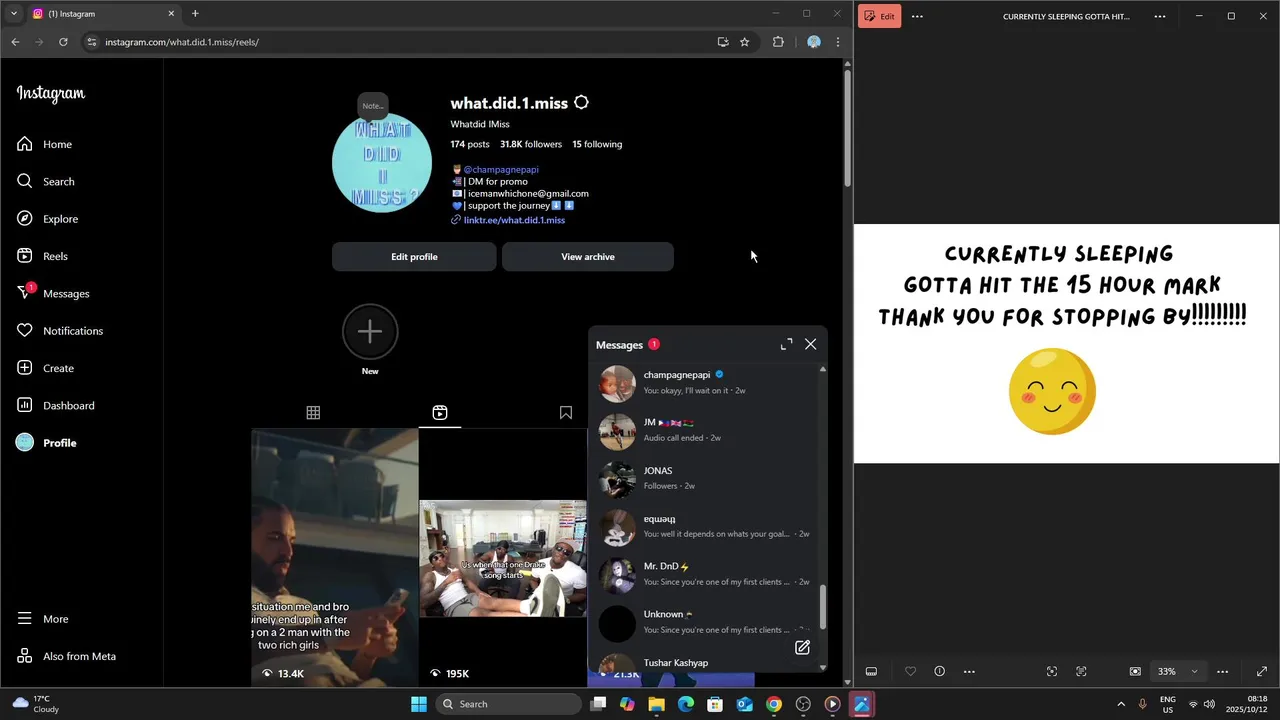Open the reel with 13.4K views
1280x720 pixels.
pos(335,558)
